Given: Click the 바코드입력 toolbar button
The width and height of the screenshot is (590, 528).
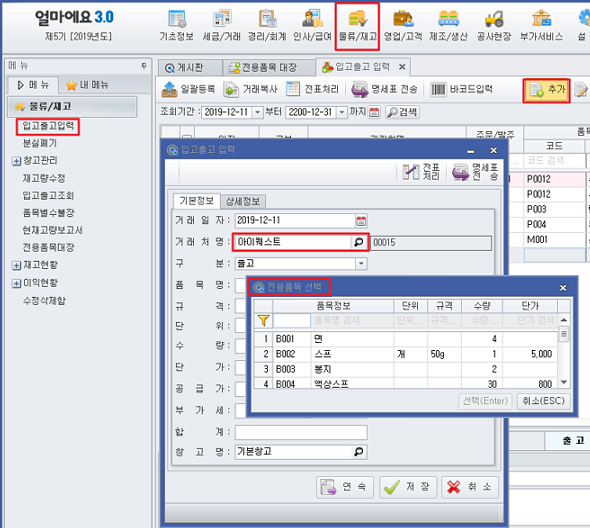Looking at the screenshot, I should tap(461, 89).
